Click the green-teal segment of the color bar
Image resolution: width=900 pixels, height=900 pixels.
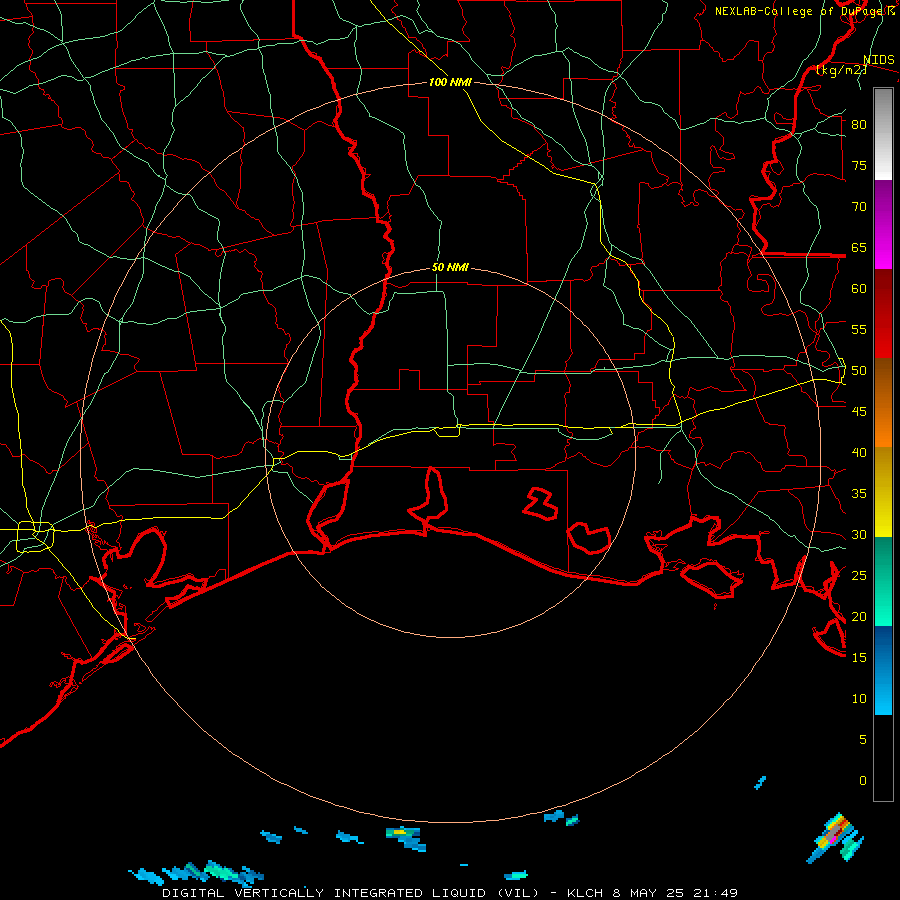[883, 581]
